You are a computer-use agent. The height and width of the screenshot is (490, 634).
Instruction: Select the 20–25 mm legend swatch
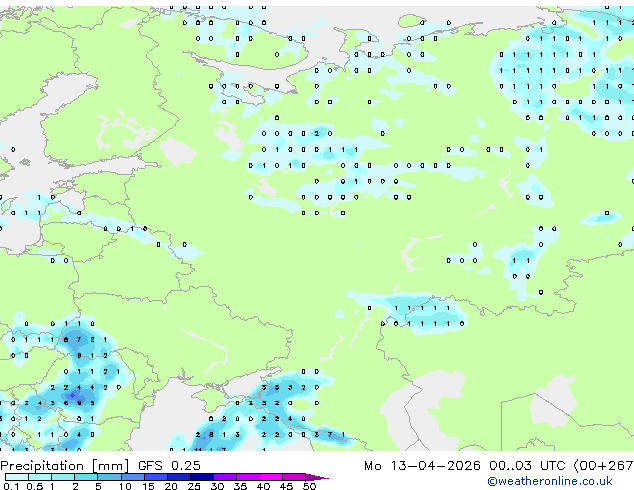tap(179, 477)
